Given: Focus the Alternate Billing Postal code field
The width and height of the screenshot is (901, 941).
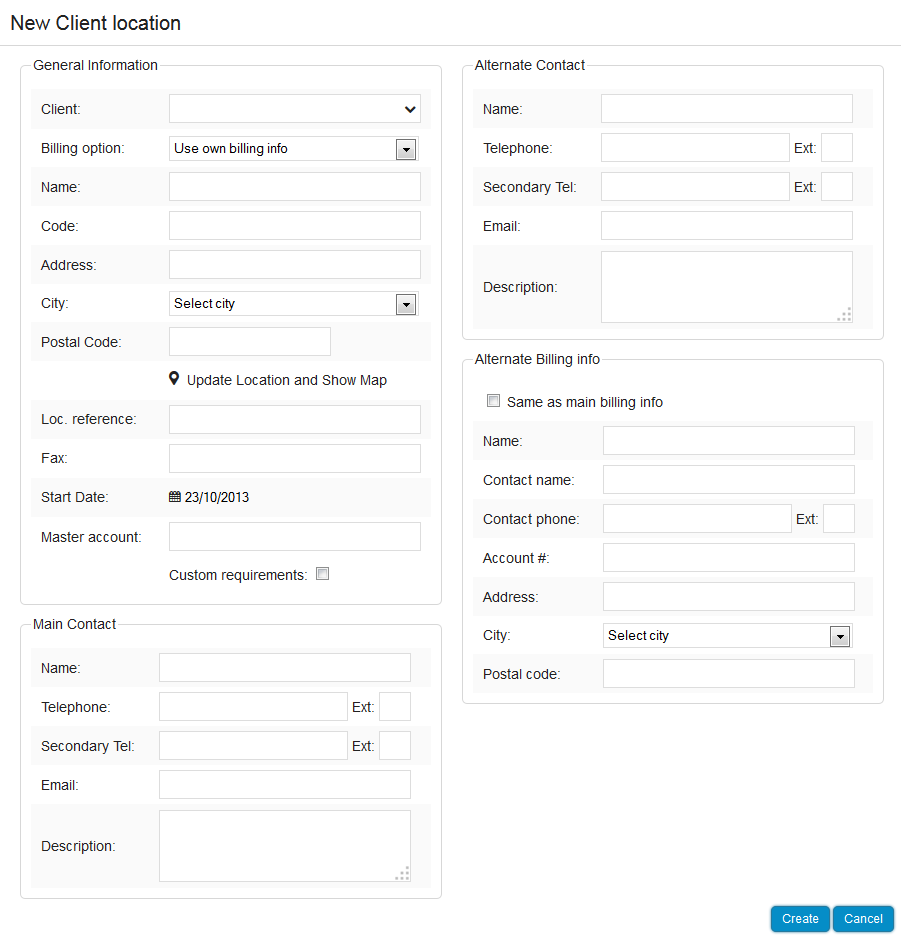Looking at the screenshot, I should coord(729,674).
